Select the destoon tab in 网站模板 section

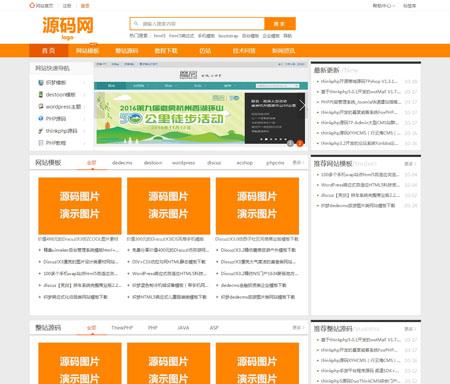tap(153, 163)
